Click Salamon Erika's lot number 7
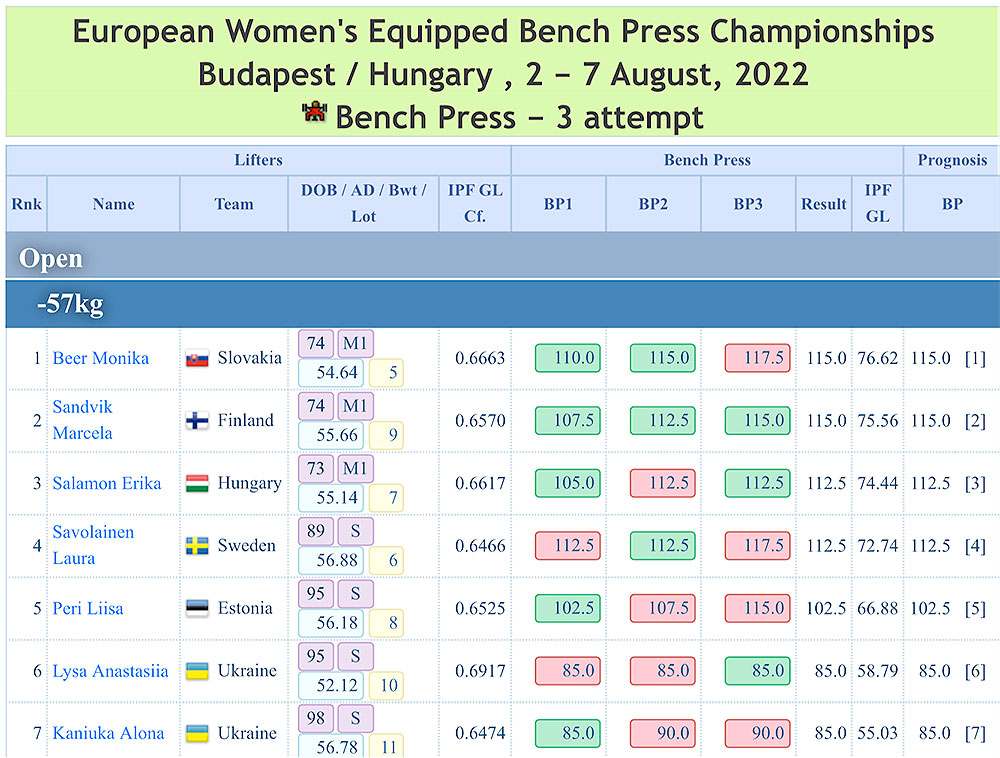Screen dimensions: 1000x758 (x=386, y=498)
